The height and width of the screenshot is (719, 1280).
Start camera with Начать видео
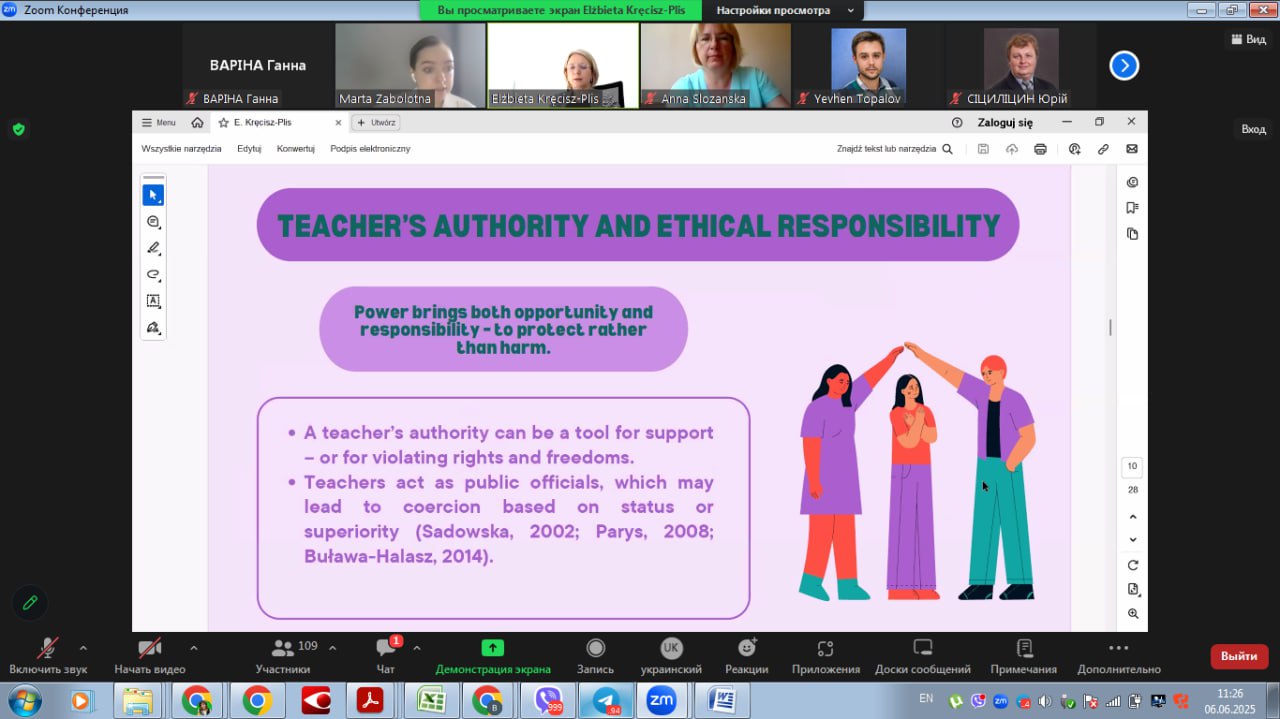click(x=150, y=649)
